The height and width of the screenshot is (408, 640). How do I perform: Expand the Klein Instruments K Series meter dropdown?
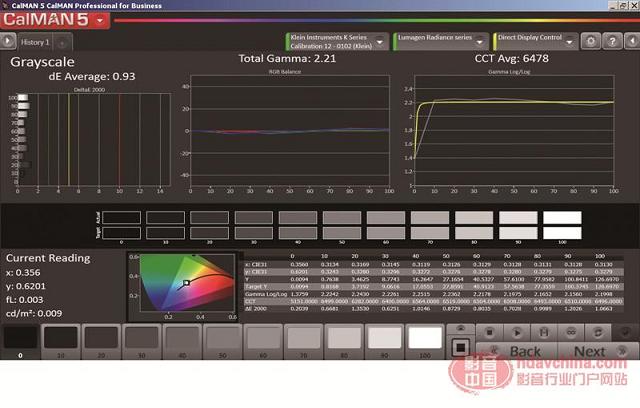coord(380,42)
